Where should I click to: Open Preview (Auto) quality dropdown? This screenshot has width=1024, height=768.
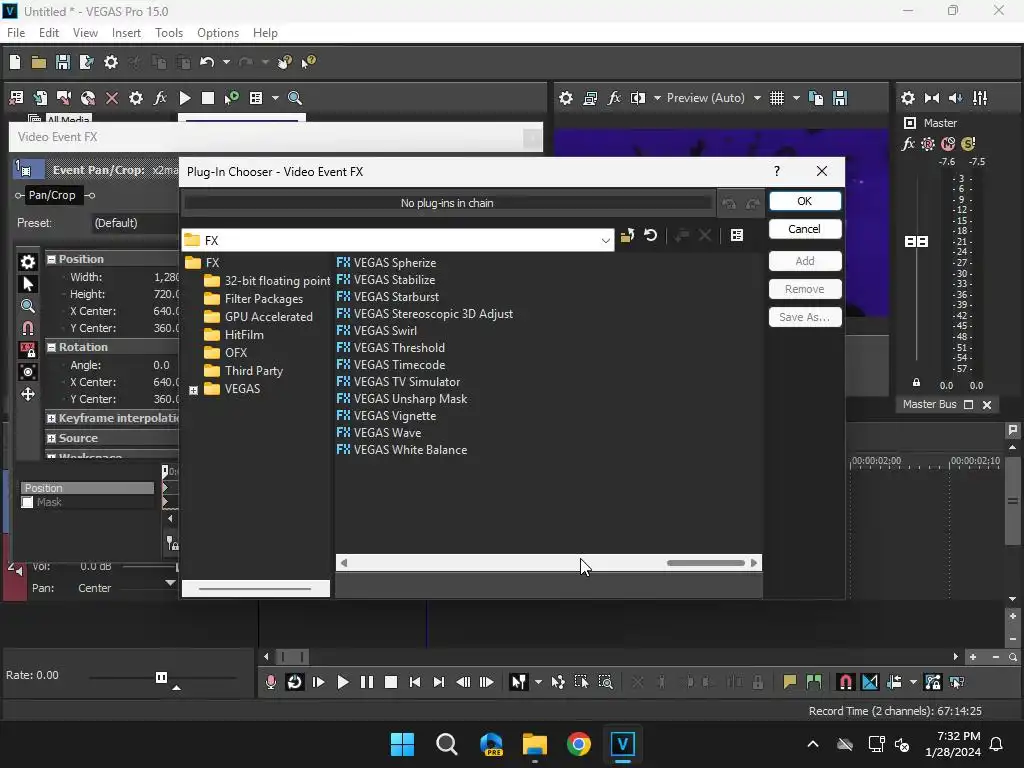point(758,98)
